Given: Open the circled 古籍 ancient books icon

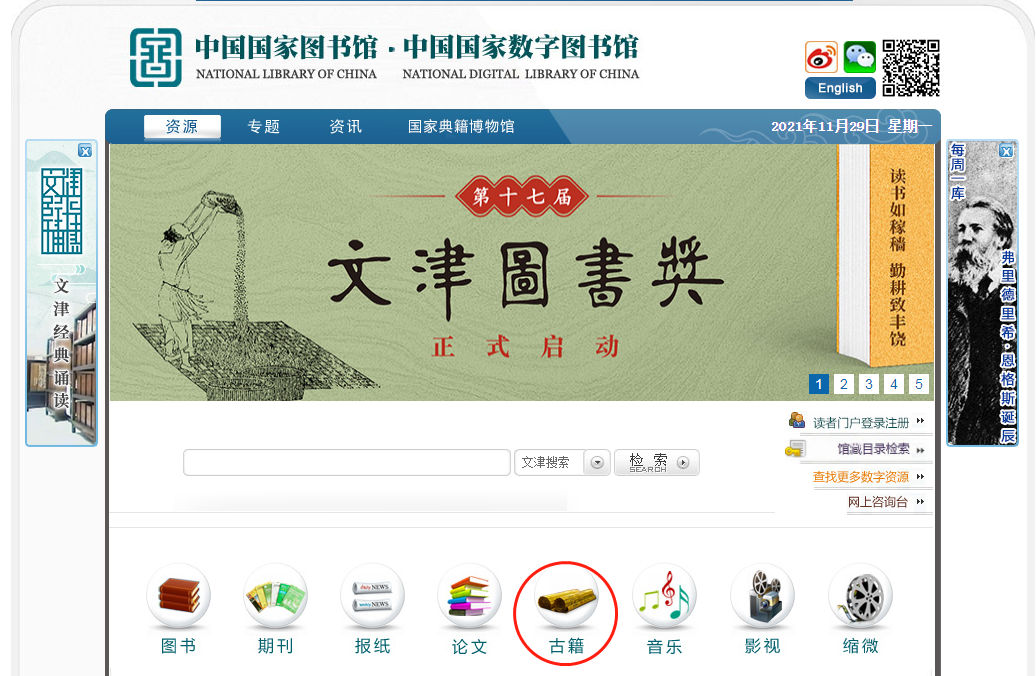Looking at the screenshot, I should [x=566, y=596].
